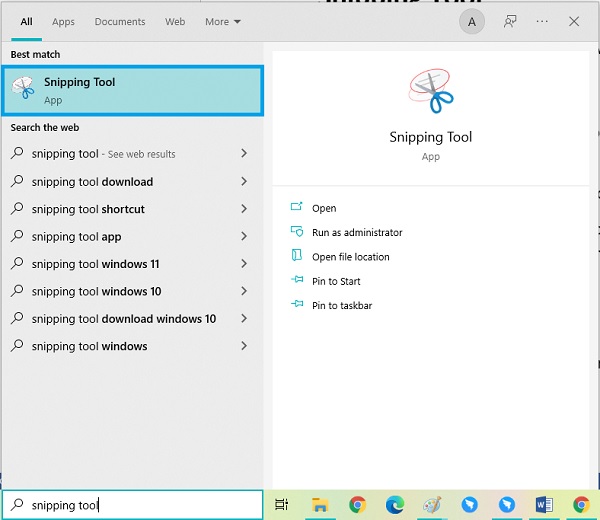Screen dimensions: 600x520
Task: Open Microsoft Word from the taskbar
Action: point(544,505)
